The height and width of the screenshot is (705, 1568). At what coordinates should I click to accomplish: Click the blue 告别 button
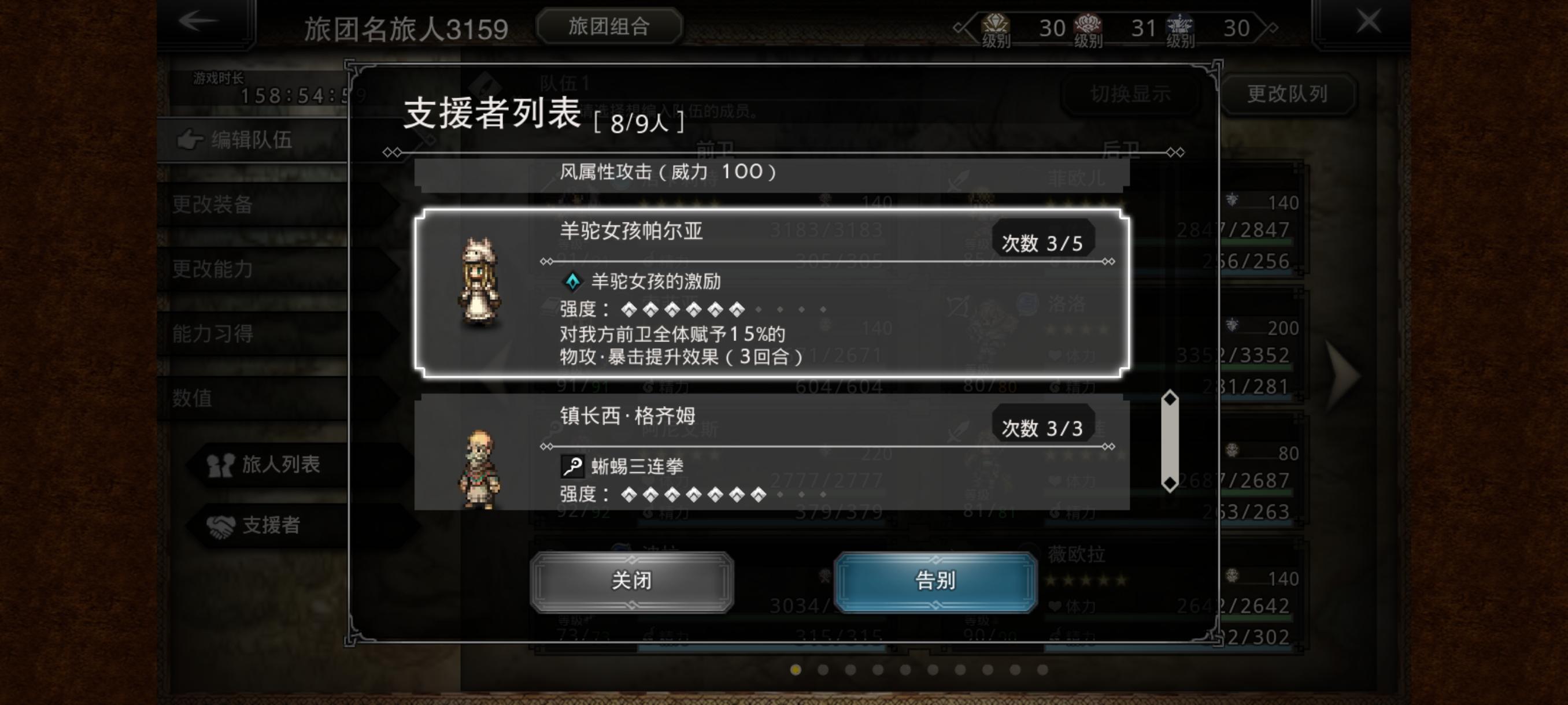(935, 581)
